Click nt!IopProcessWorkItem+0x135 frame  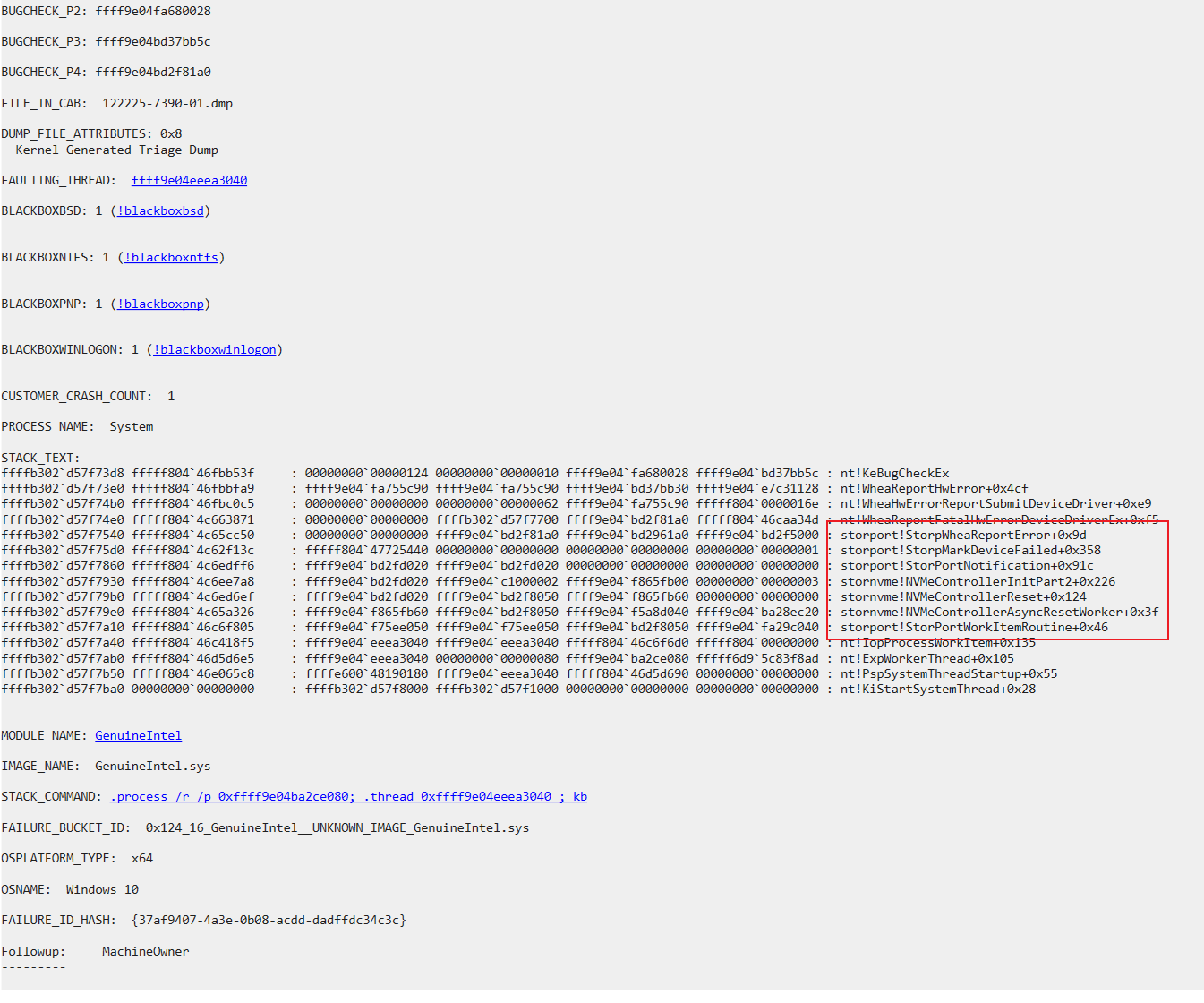(x=937, y=642)
